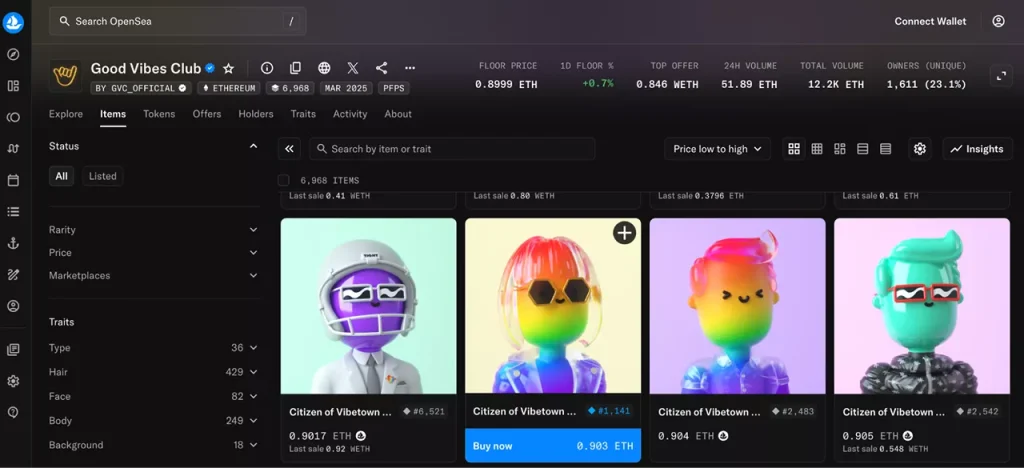
Task: Open item display settings gear
Action: (920, 149)
